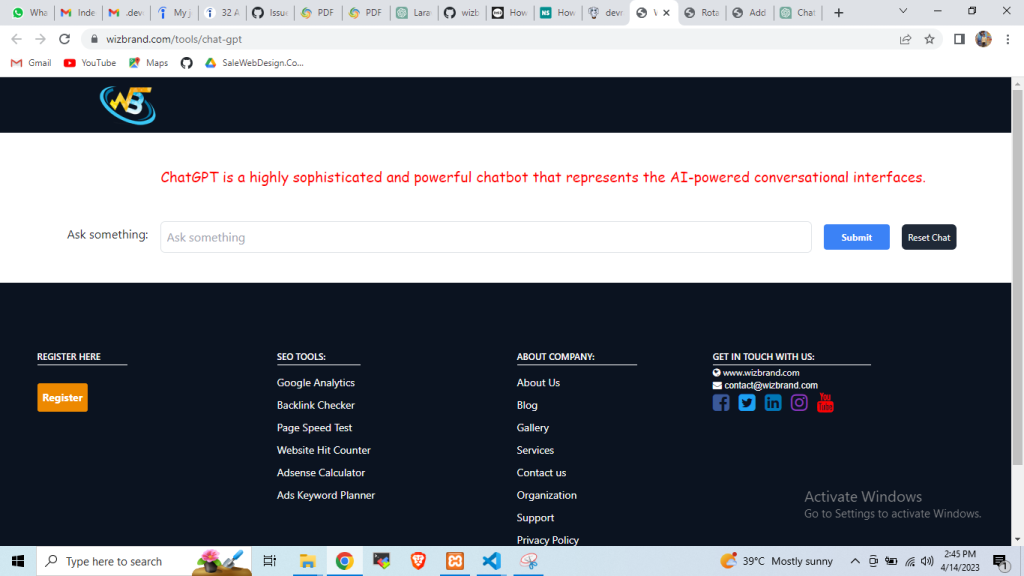Open the Facebook social icon
Image resolution: width=1024 pixels, height=576 pixels.
[721, 403]
